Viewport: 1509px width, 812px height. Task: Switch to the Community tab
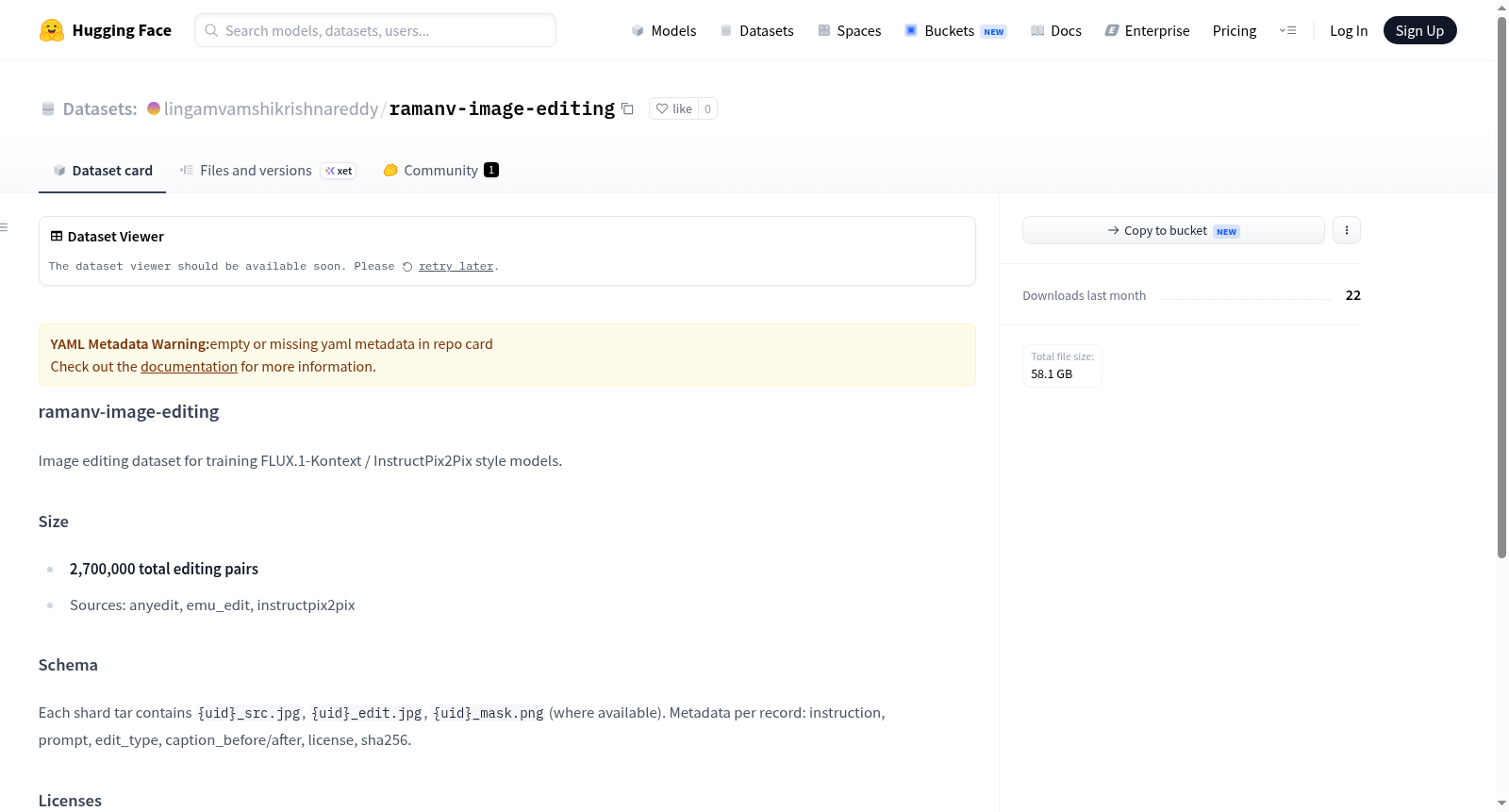point(440,171)
